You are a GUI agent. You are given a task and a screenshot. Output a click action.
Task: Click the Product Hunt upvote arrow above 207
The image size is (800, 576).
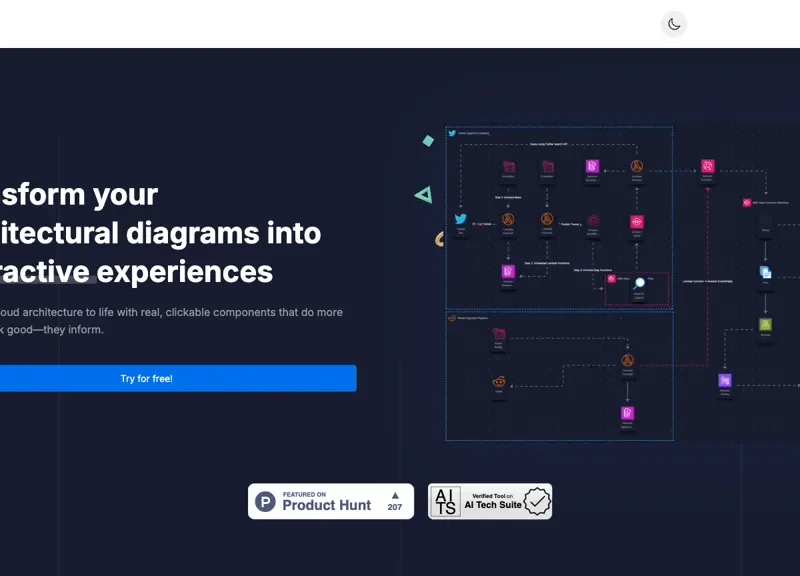tap(395, 495)
